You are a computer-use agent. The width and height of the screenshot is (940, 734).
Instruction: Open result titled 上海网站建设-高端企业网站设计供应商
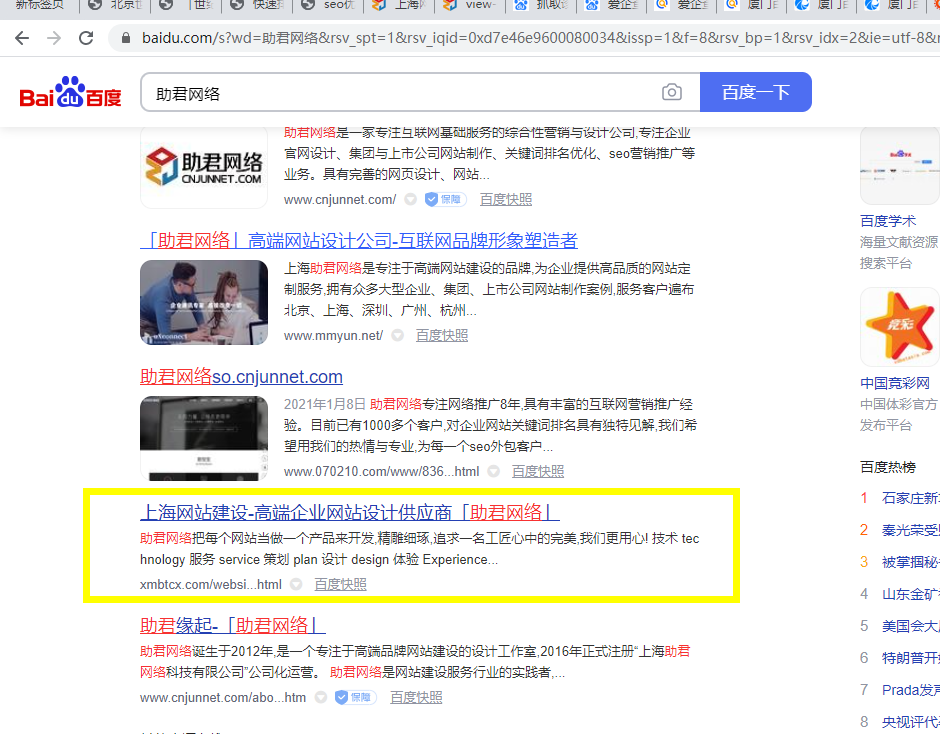tap(350, 513)
